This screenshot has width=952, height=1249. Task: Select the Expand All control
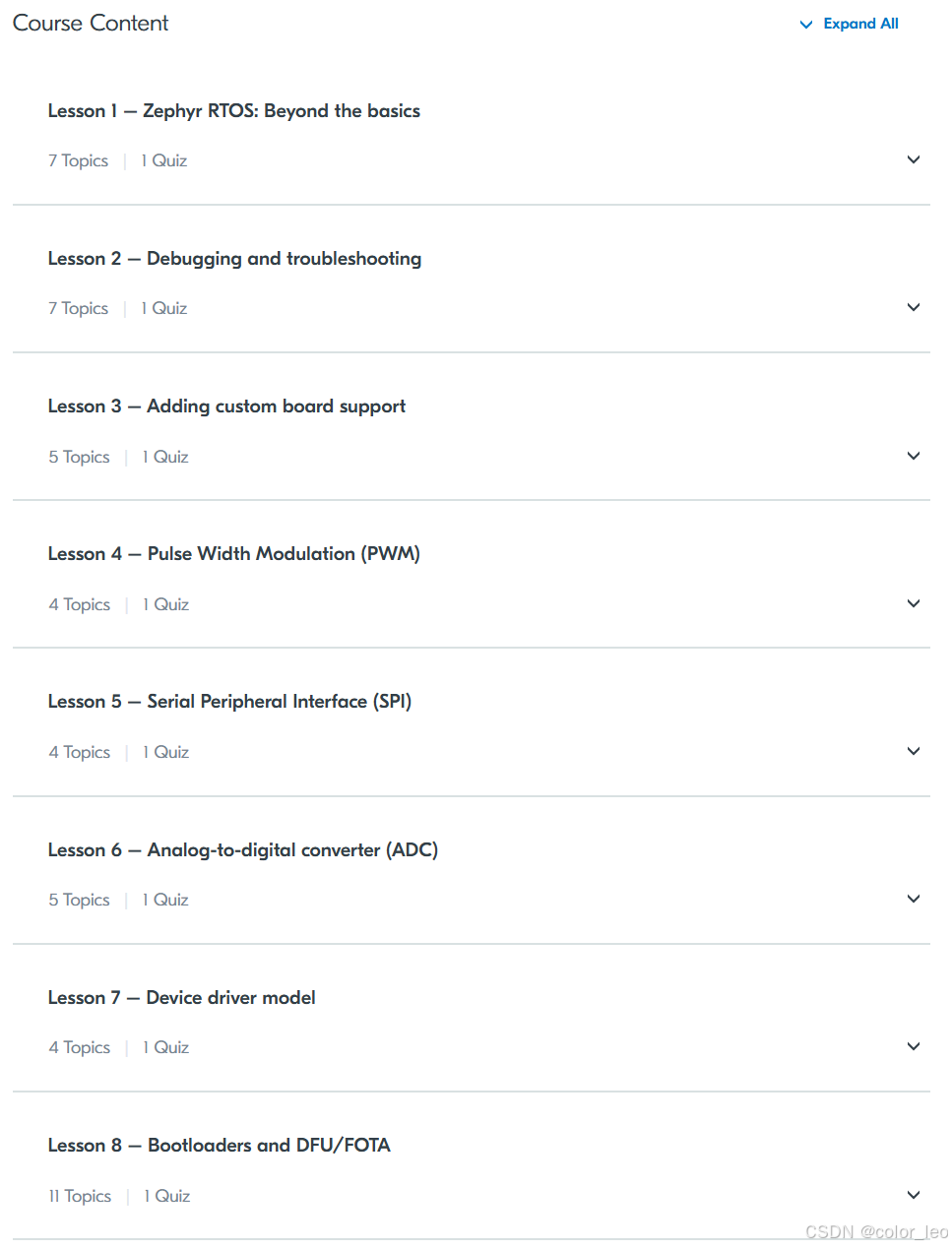point(861,23)
